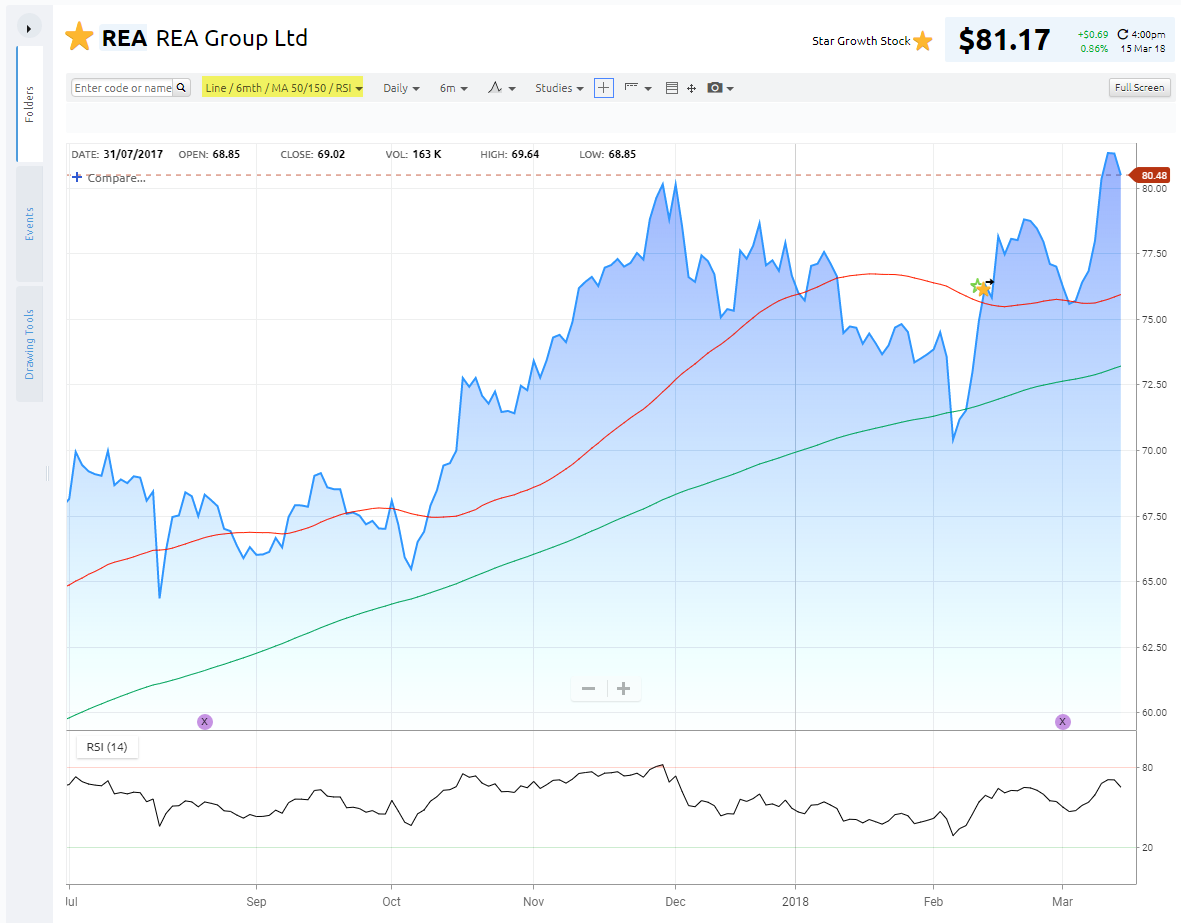Click the Nov axis label
The height and width of the screenshot is (923, 1181).
(x=533, y=902)
